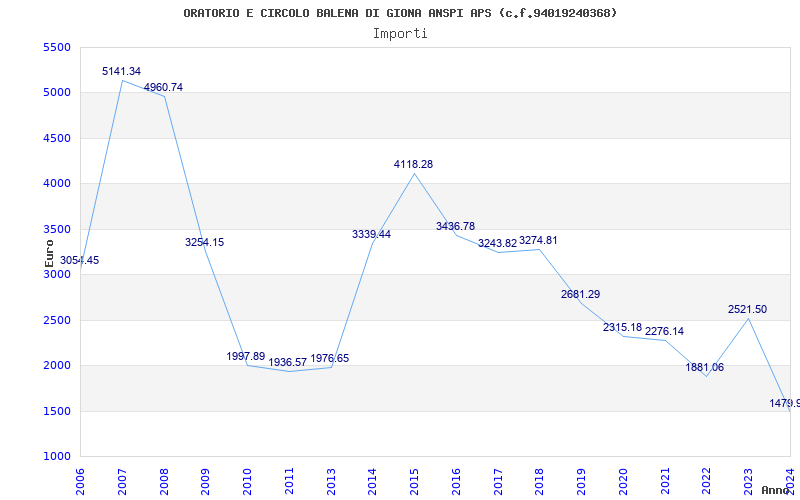This screenshot has width=800, height=500.
Task: Click the x-axis year 2018
Action: (x=540, y=482)
